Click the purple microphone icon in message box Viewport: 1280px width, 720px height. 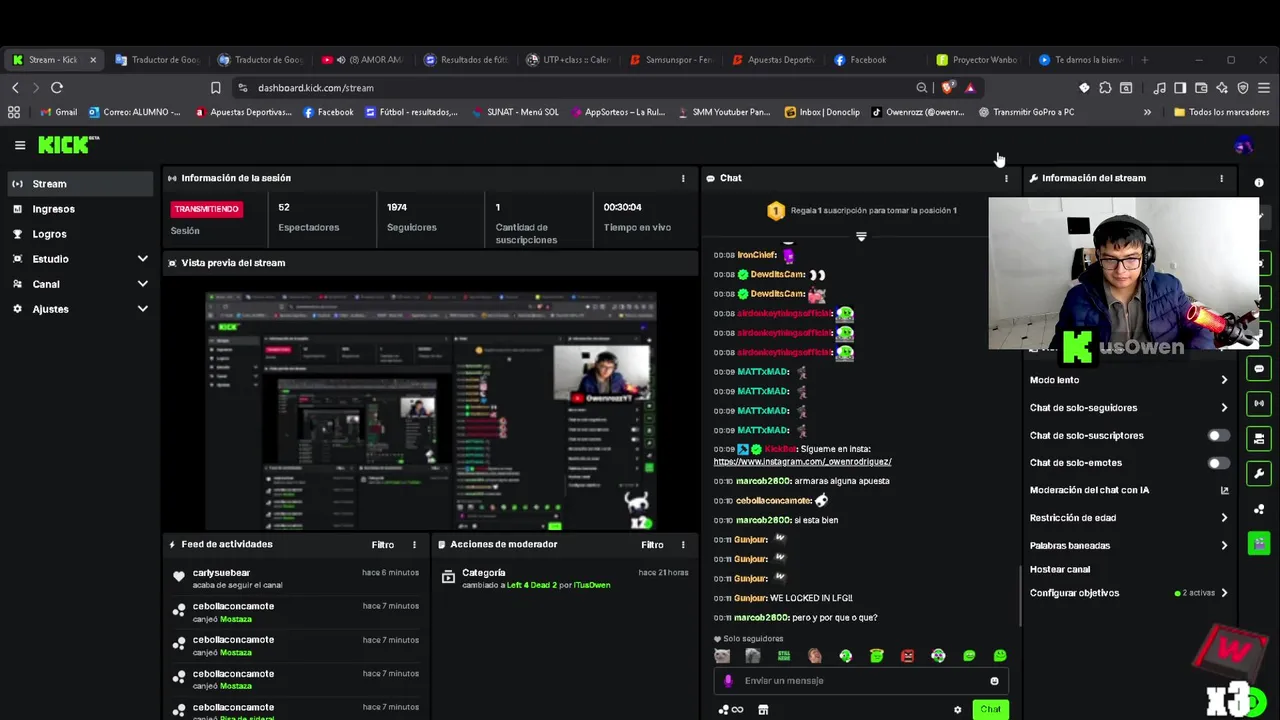[x=728, y=681]
